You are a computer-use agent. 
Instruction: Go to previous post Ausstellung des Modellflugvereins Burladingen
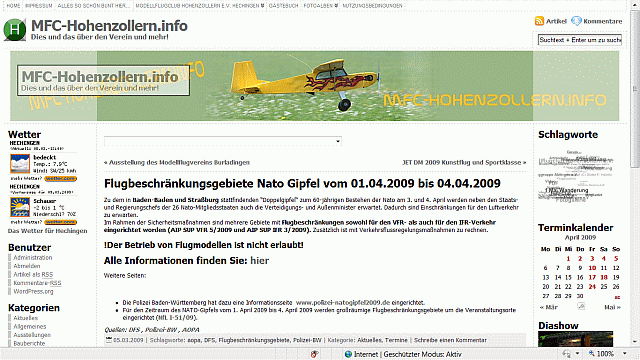(177, 162)
